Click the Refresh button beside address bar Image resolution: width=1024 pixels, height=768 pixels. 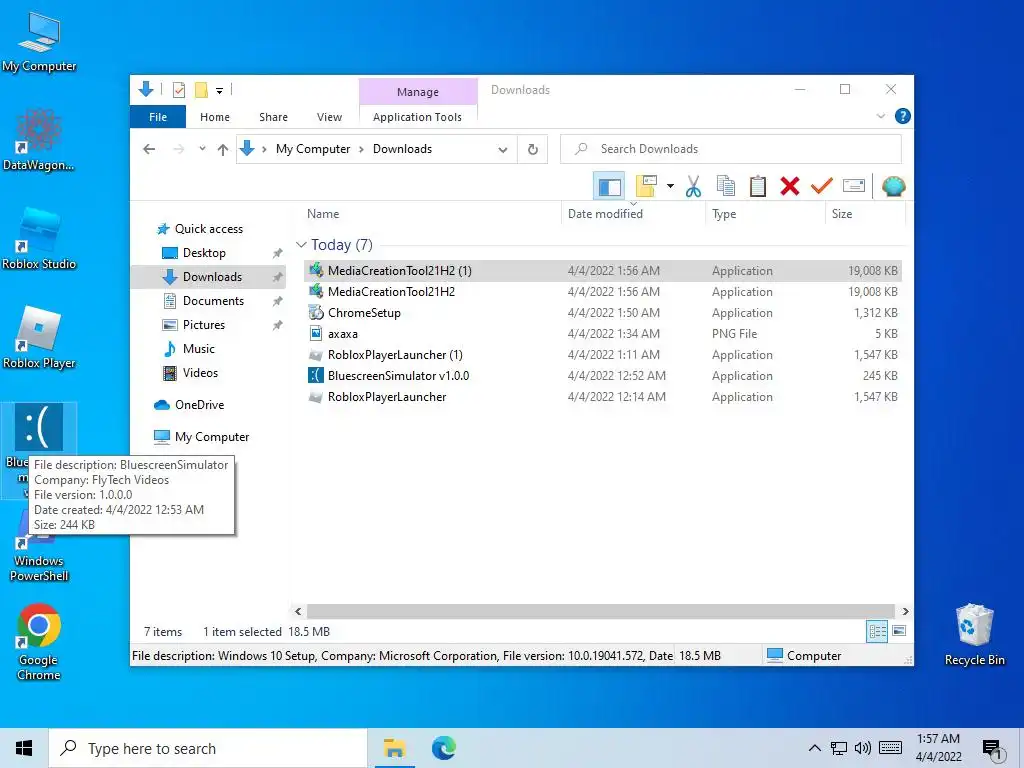[533, 150]
